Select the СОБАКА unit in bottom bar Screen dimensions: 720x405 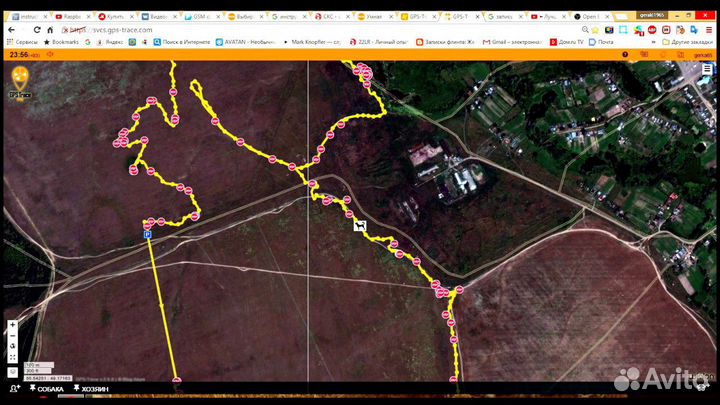(x=47, y=389)
